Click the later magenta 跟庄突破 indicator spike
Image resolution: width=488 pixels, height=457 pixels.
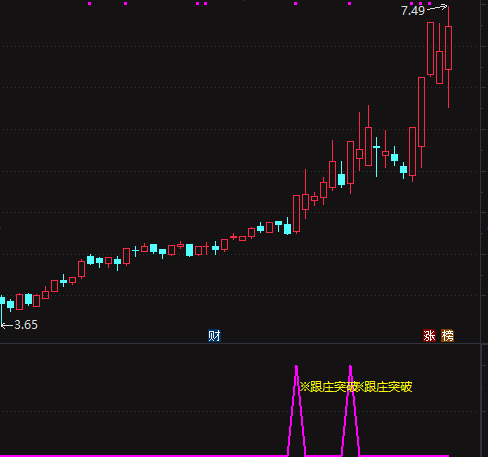tap(350, 411)
